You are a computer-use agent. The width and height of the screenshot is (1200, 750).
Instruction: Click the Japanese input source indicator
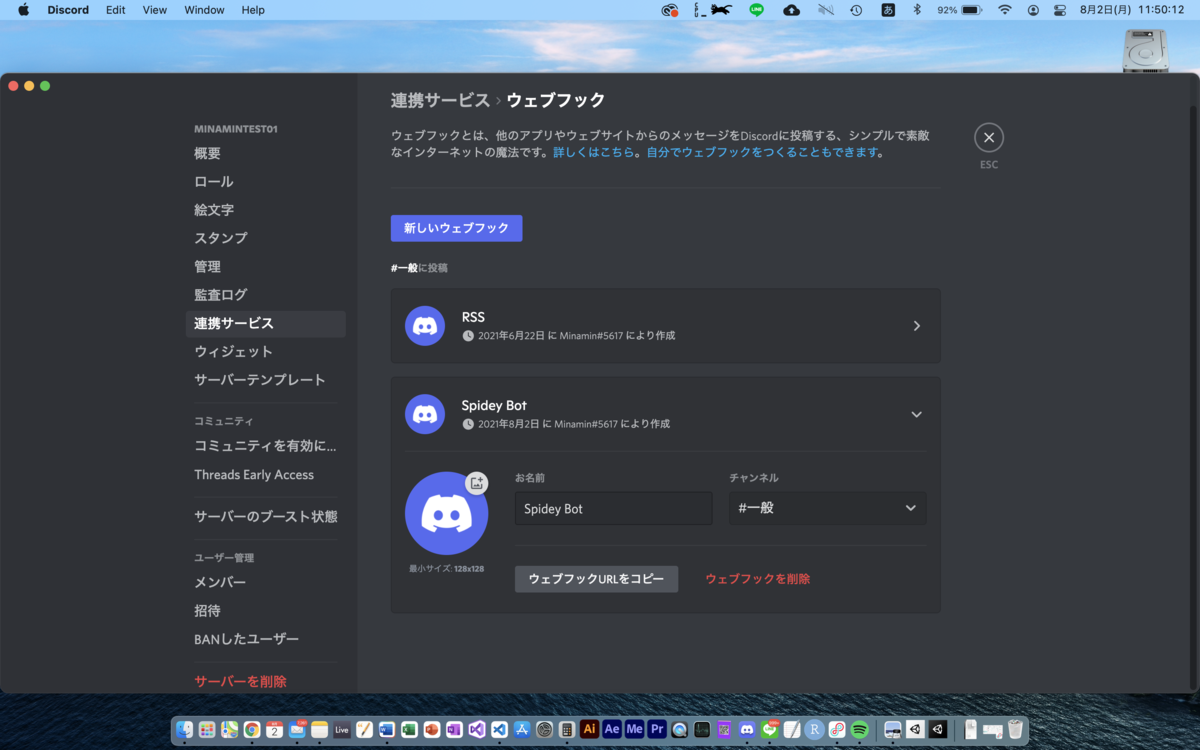pyautogui.click(x=887, y=10)
